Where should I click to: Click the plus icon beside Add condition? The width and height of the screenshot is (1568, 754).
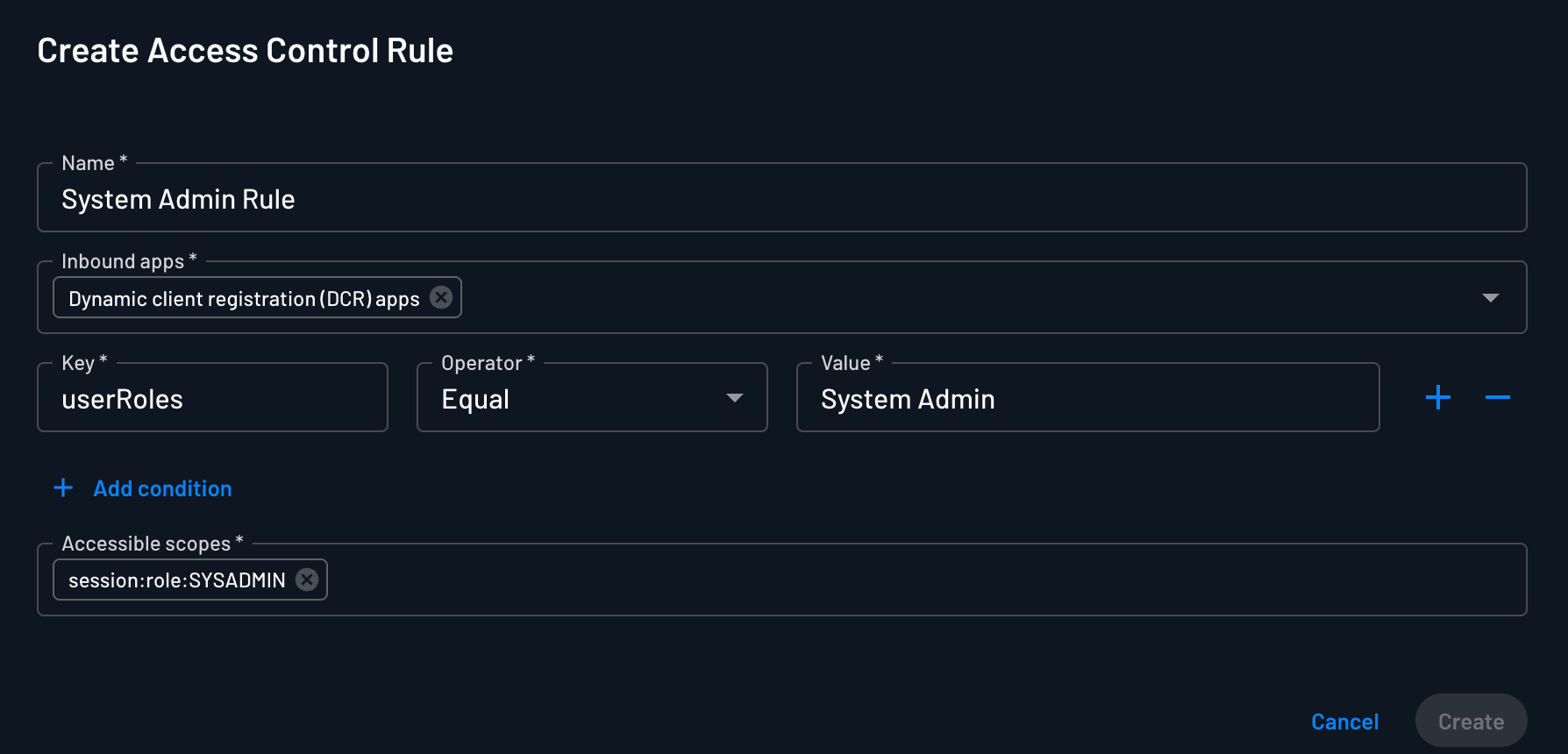63,487
